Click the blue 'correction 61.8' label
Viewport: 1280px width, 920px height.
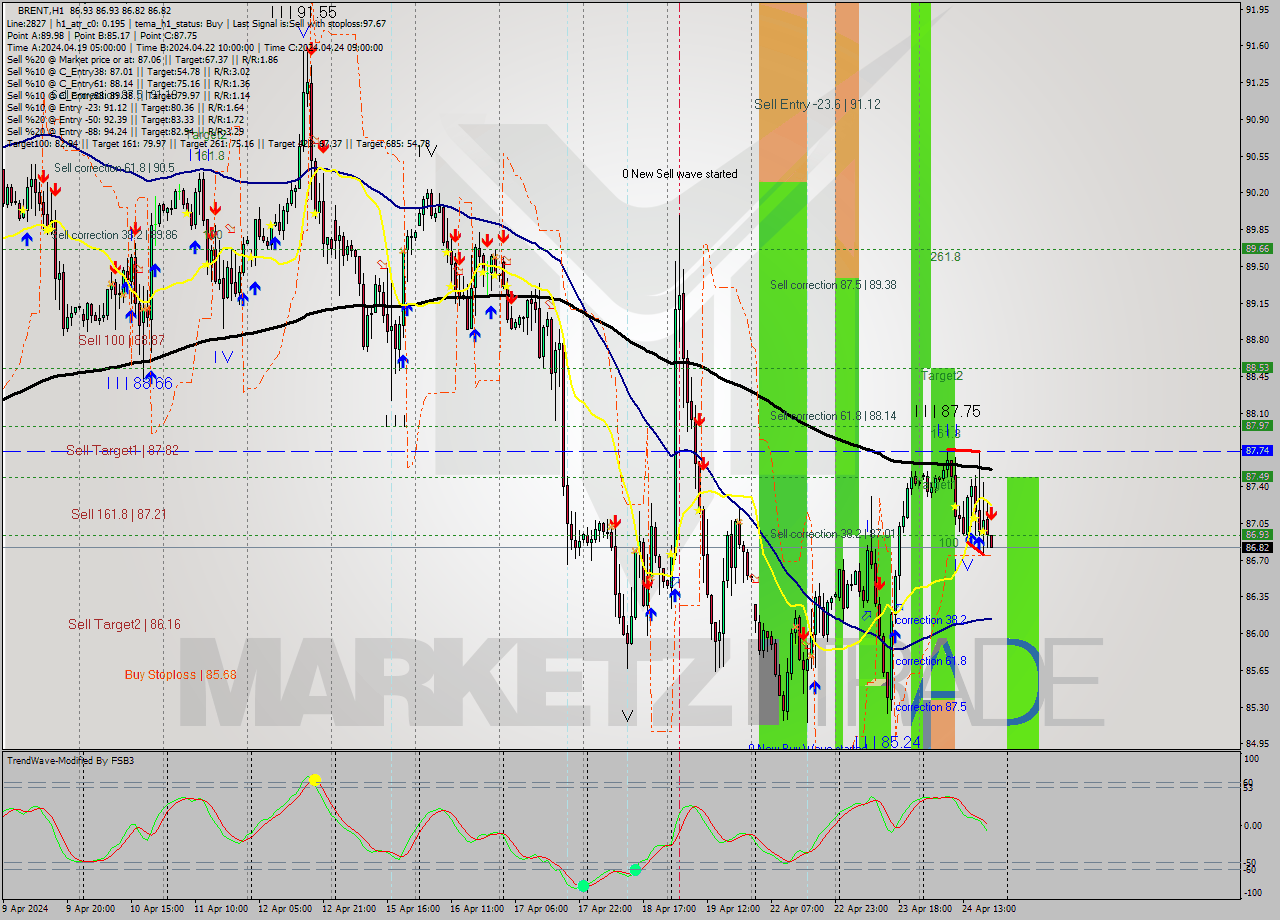931,661
